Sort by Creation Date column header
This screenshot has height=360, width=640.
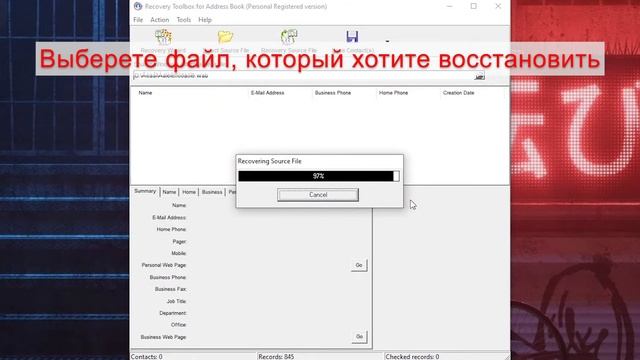[458, 93]
